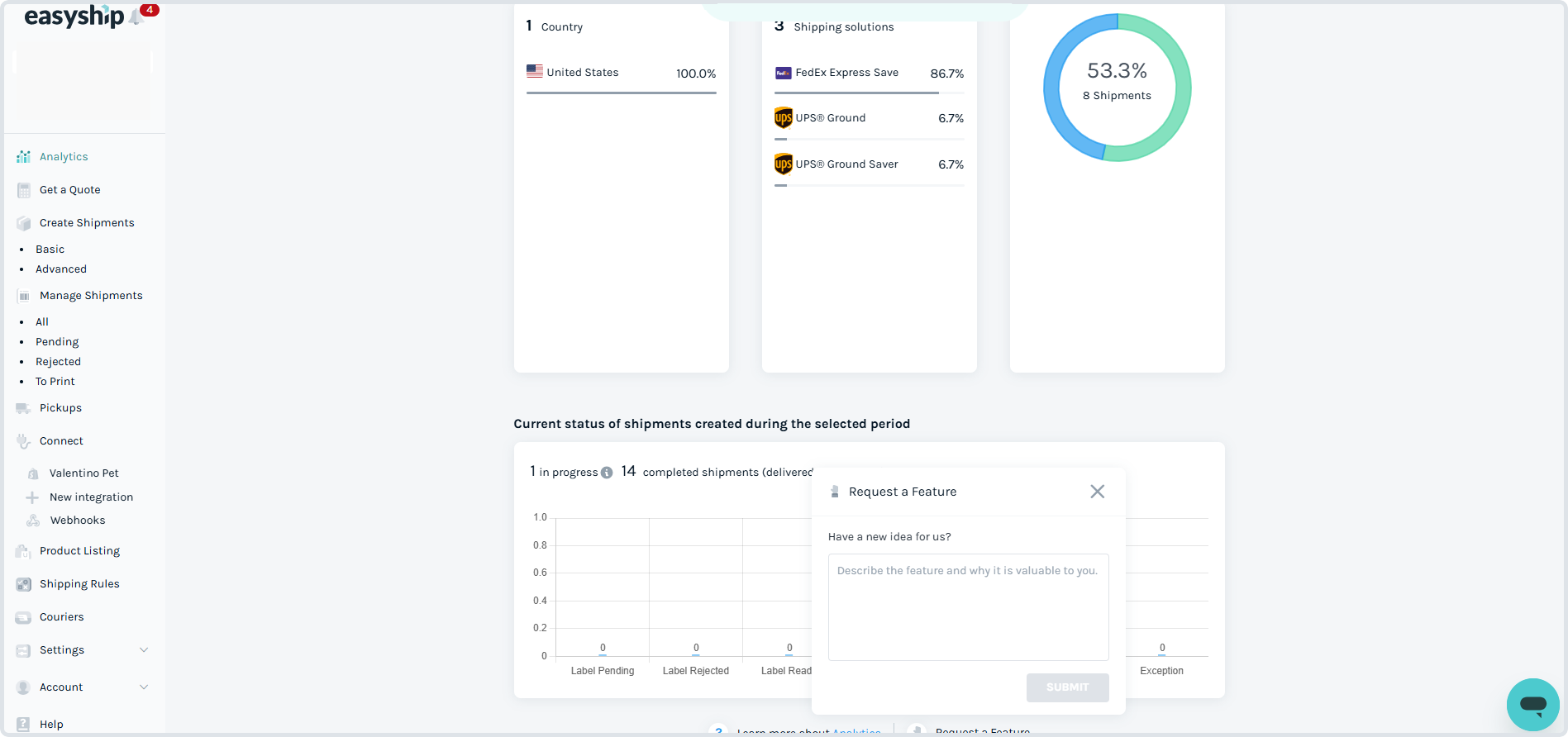Click the Account avatar icon
Image resolution: width=1568 pixels, height=737 pixels.
click(24, 687)
